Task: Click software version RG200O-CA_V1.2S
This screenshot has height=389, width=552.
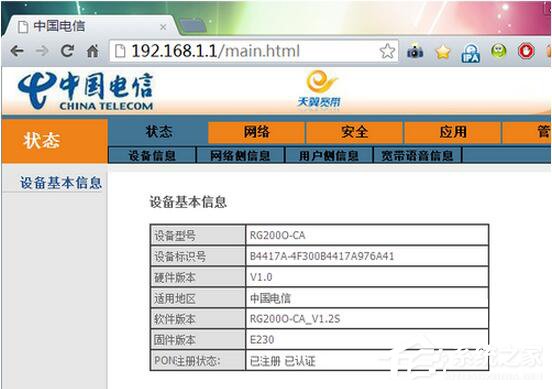Action: pos(295,319)
